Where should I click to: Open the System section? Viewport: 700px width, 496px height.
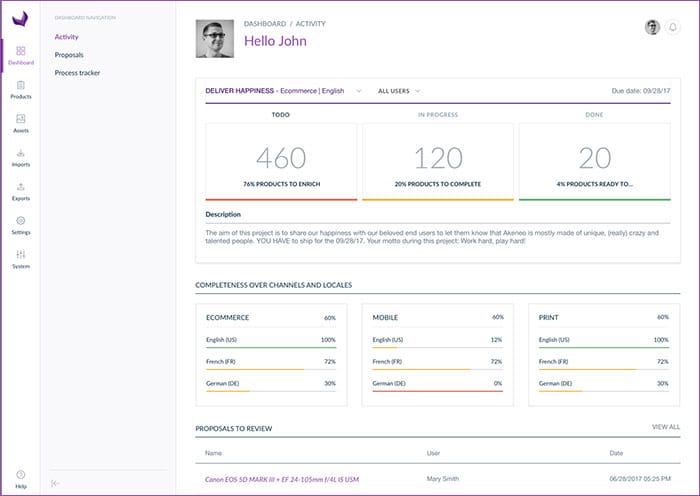[x=20, y=259]
